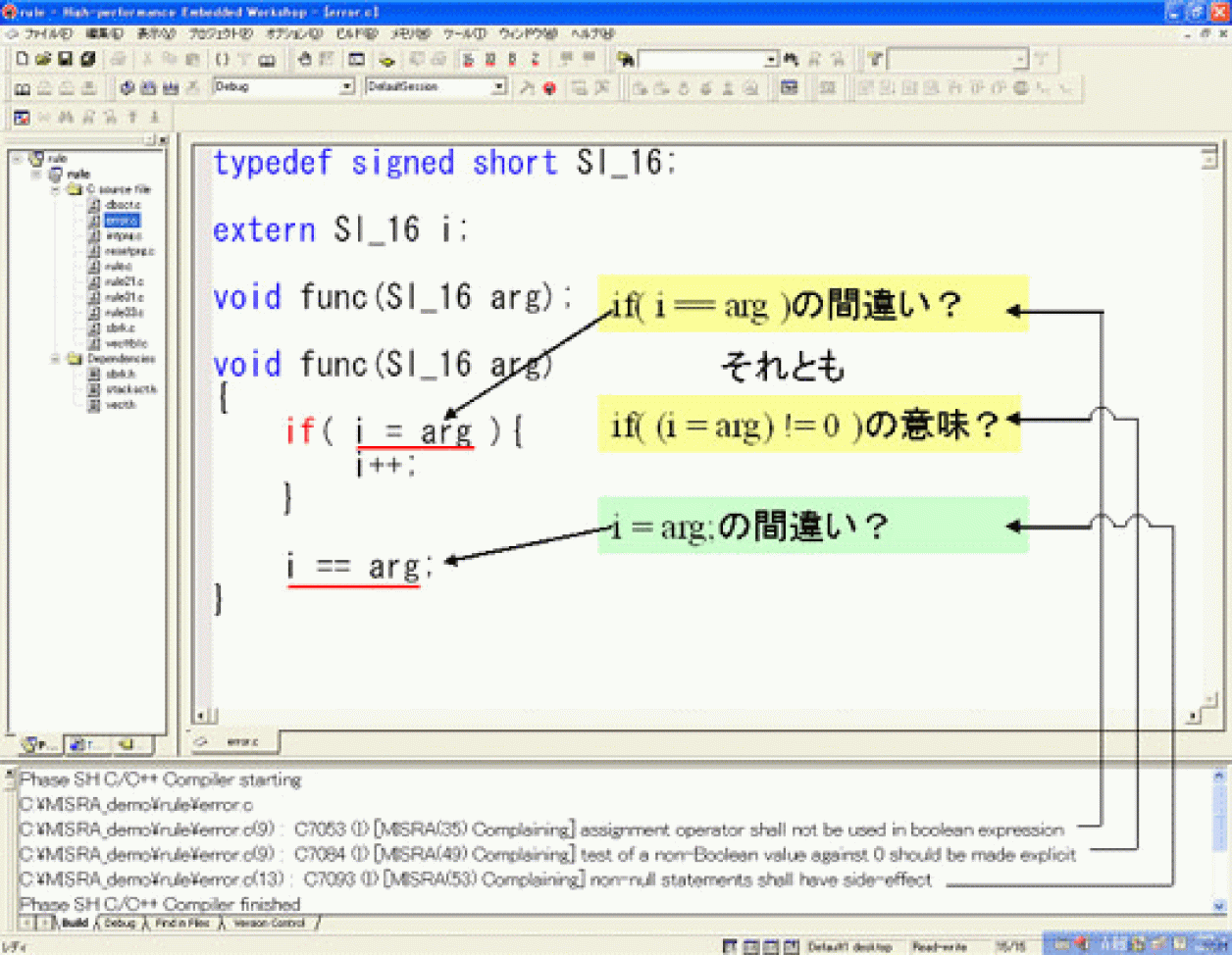Open the DefaultSession session dropdown
The image size is (1232, 955).
pyautogui.click(x=494, y=88)
